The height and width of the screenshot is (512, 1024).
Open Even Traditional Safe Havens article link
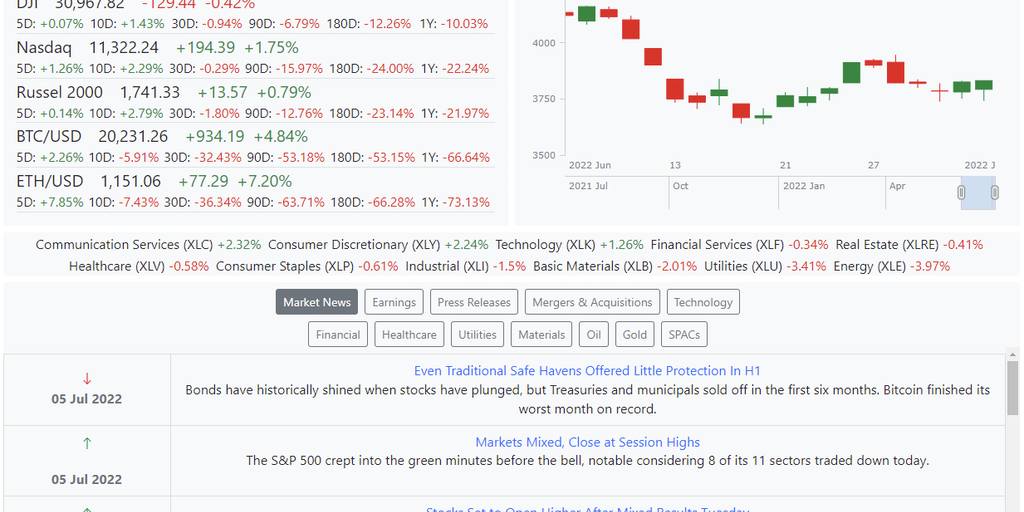click(587, 370)
